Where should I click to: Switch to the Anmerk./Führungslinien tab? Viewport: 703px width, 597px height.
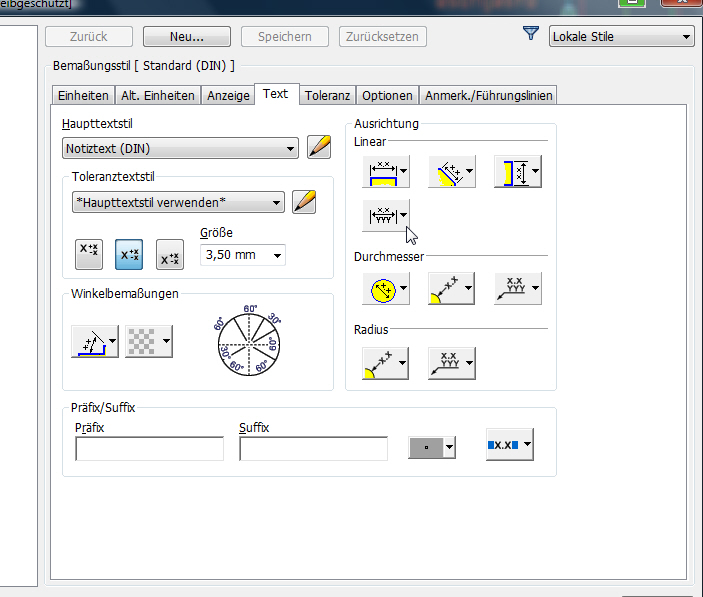pos(489,95)
